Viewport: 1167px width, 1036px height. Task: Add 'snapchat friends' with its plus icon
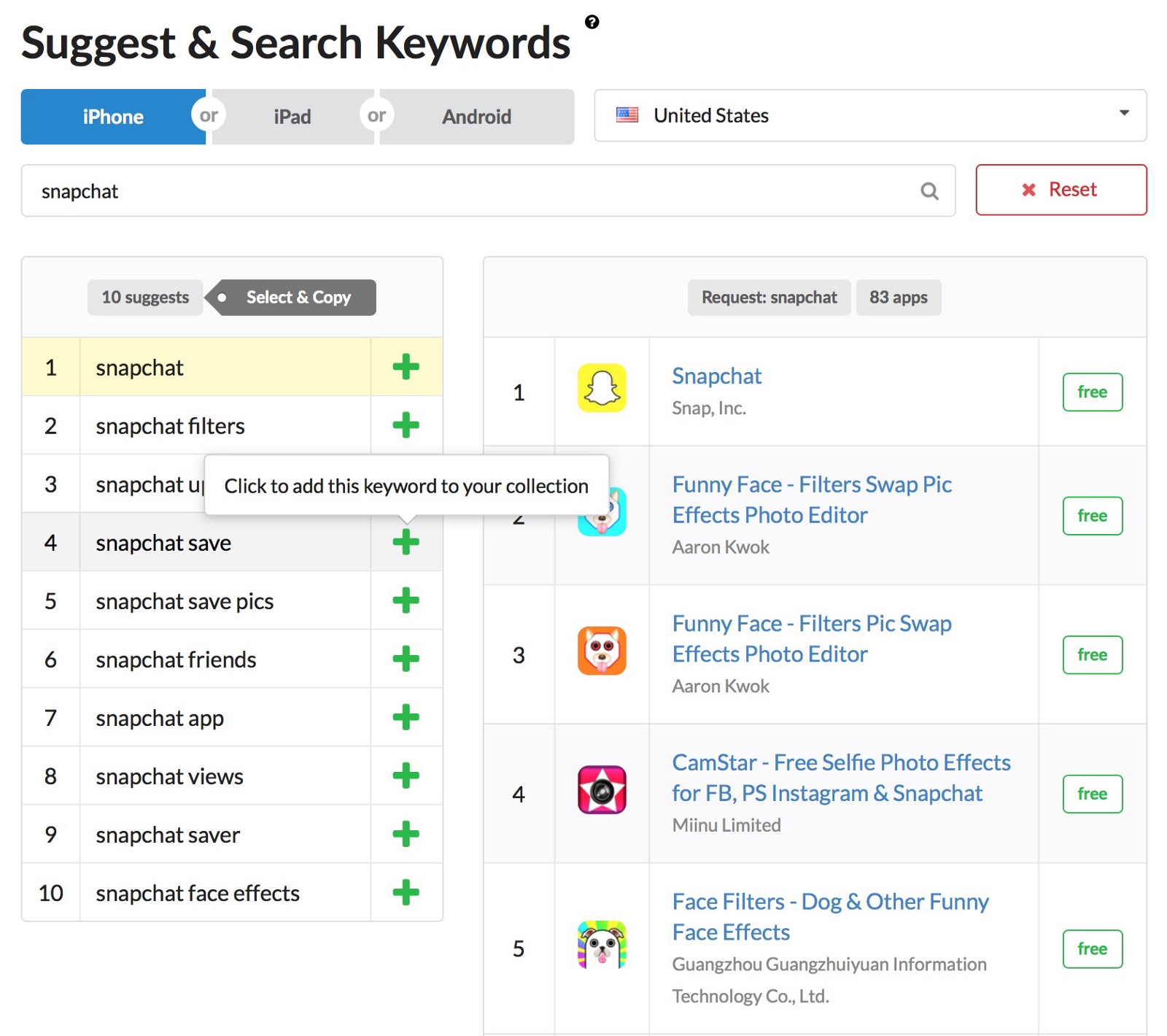406,659
